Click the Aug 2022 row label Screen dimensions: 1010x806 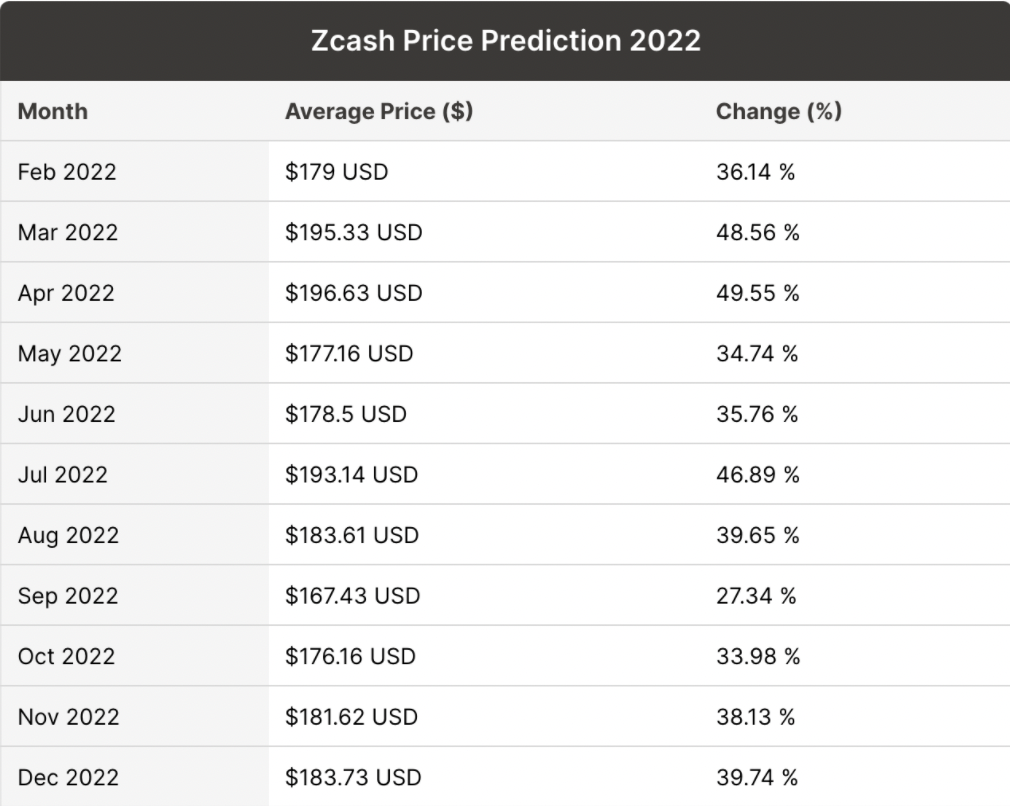pyautogui.click(x=68, y=535)
